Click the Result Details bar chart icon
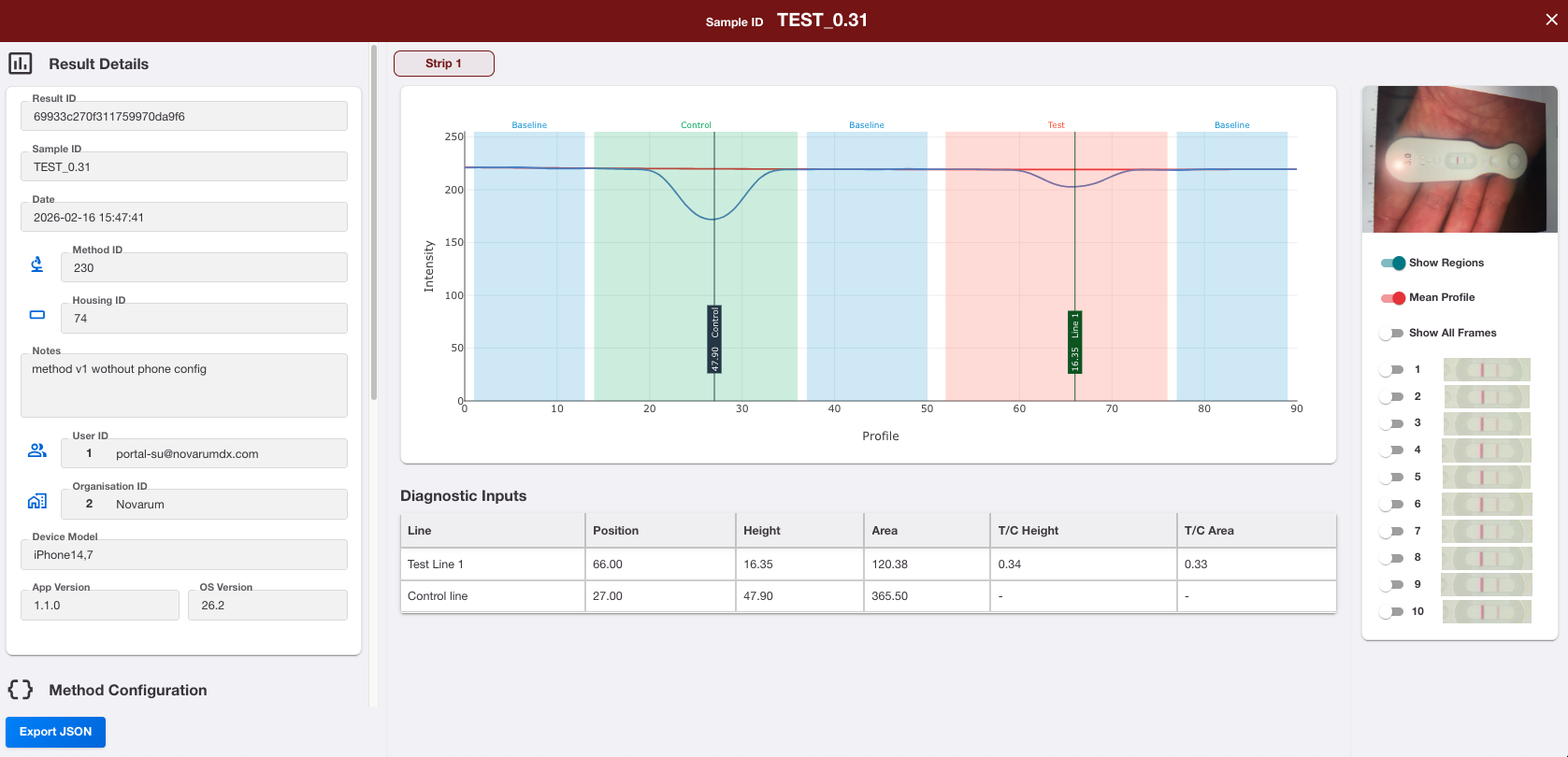The width and height of the screenshot is (1568, 757). (21, 64)
